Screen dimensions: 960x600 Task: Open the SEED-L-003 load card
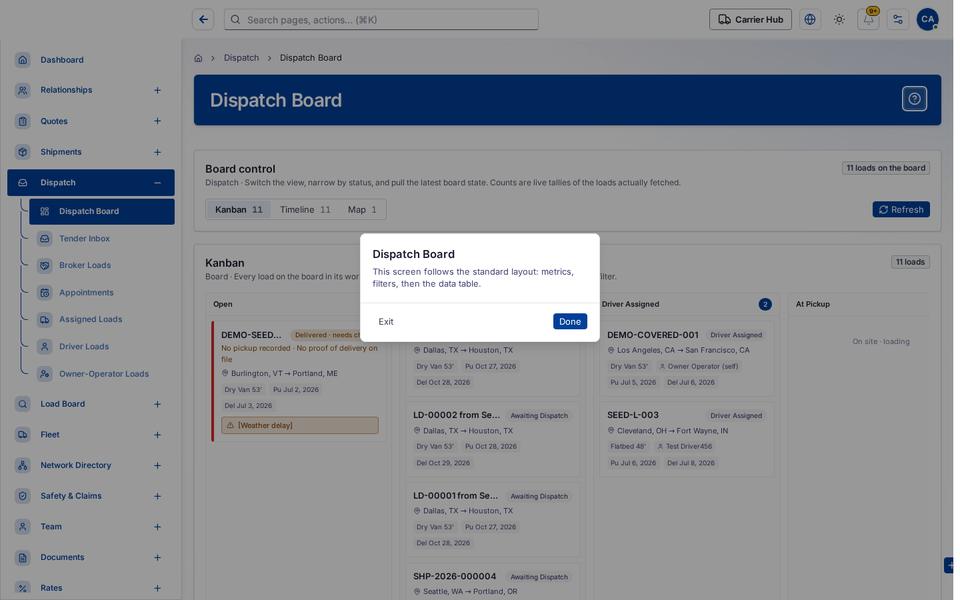tap(686, 439)
